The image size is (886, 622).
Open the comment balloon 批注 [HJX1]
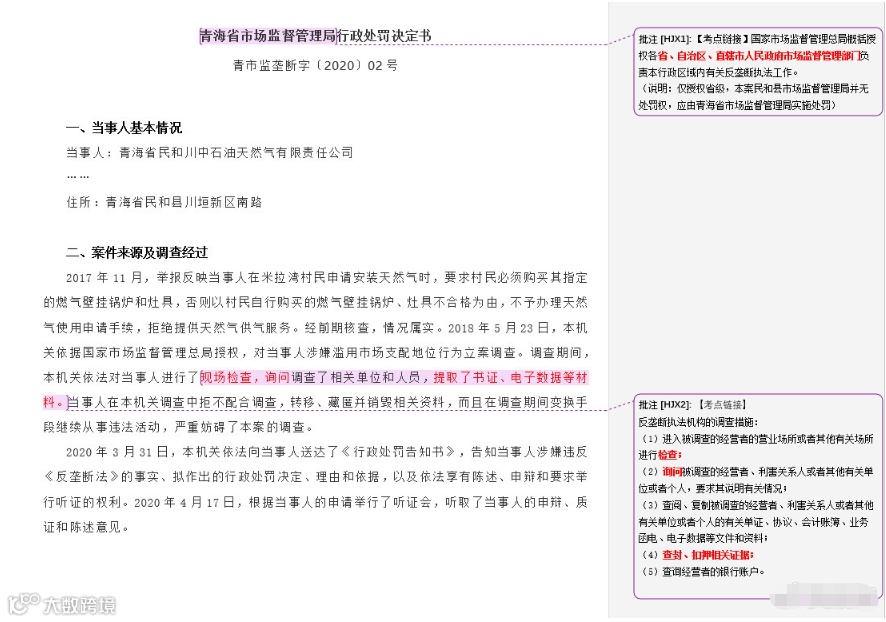pos(757,72)
